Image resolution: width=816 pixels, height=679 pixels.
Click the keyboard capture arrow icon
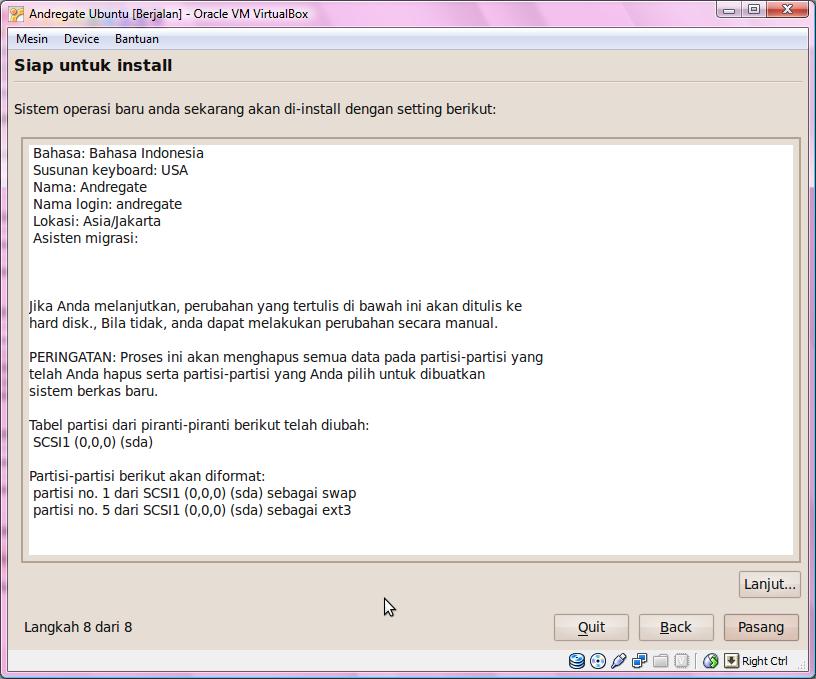coord(731,661)
